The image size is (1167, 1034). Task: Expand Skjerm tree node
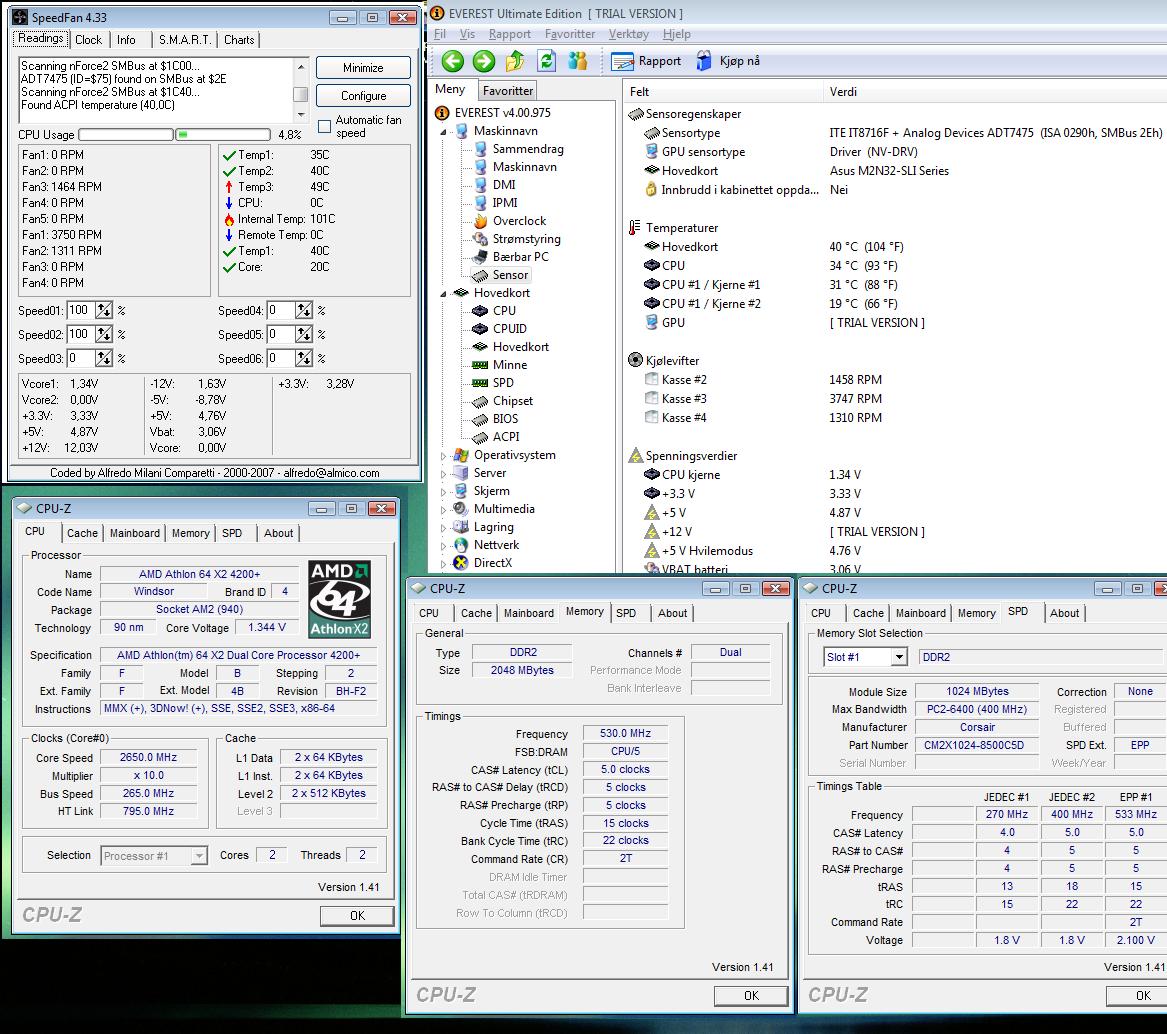[444, 491]
